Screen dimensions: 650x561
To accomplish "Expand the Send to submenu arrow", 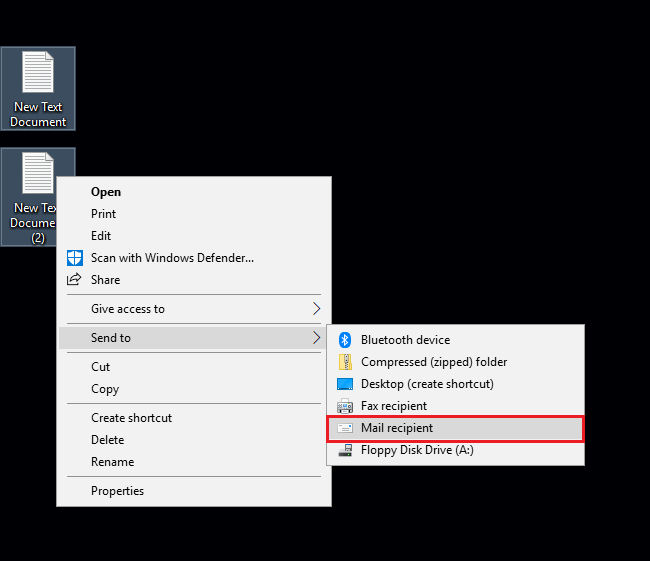I will coord(316,338).
